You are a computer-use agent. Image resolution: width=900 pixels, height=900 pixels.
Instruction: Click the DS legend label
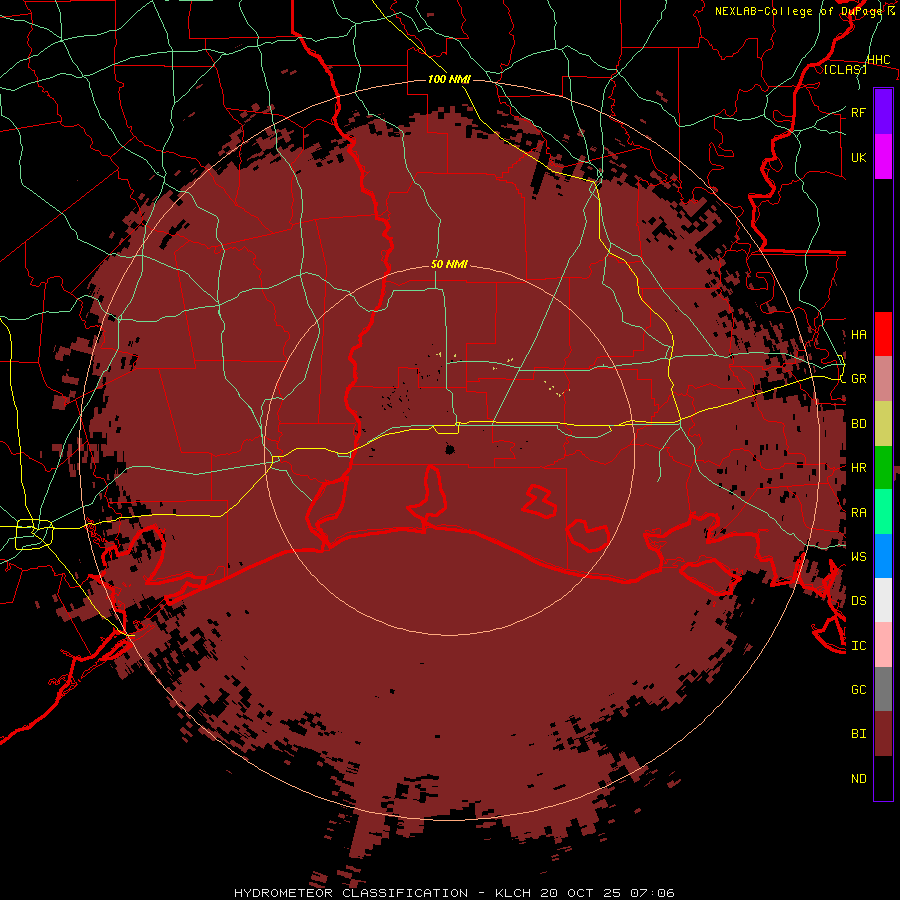[x=858, y=600]
